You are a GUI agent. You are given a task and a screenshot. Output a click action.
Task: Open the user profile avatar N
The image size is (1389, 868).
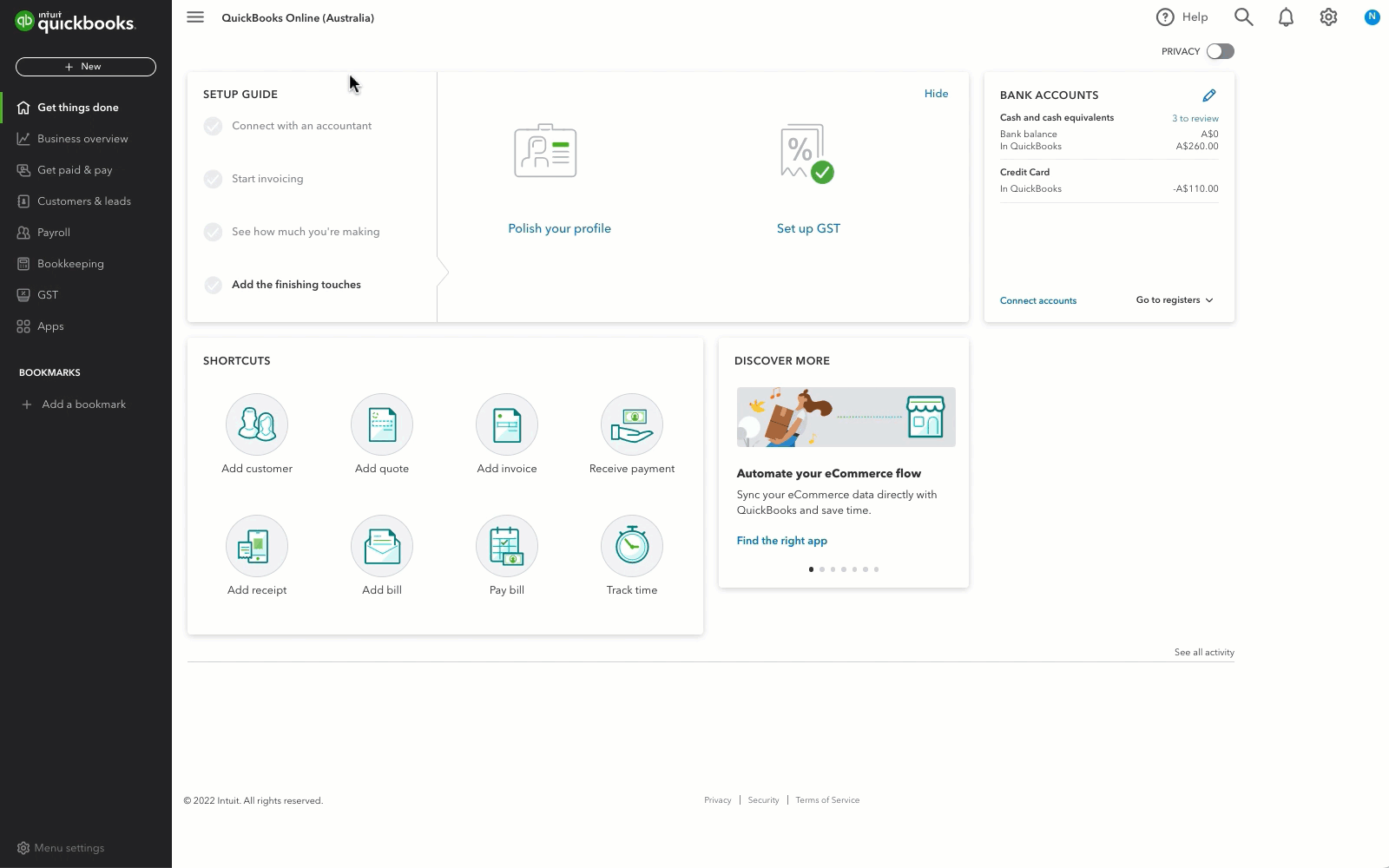pos(1372,16)
